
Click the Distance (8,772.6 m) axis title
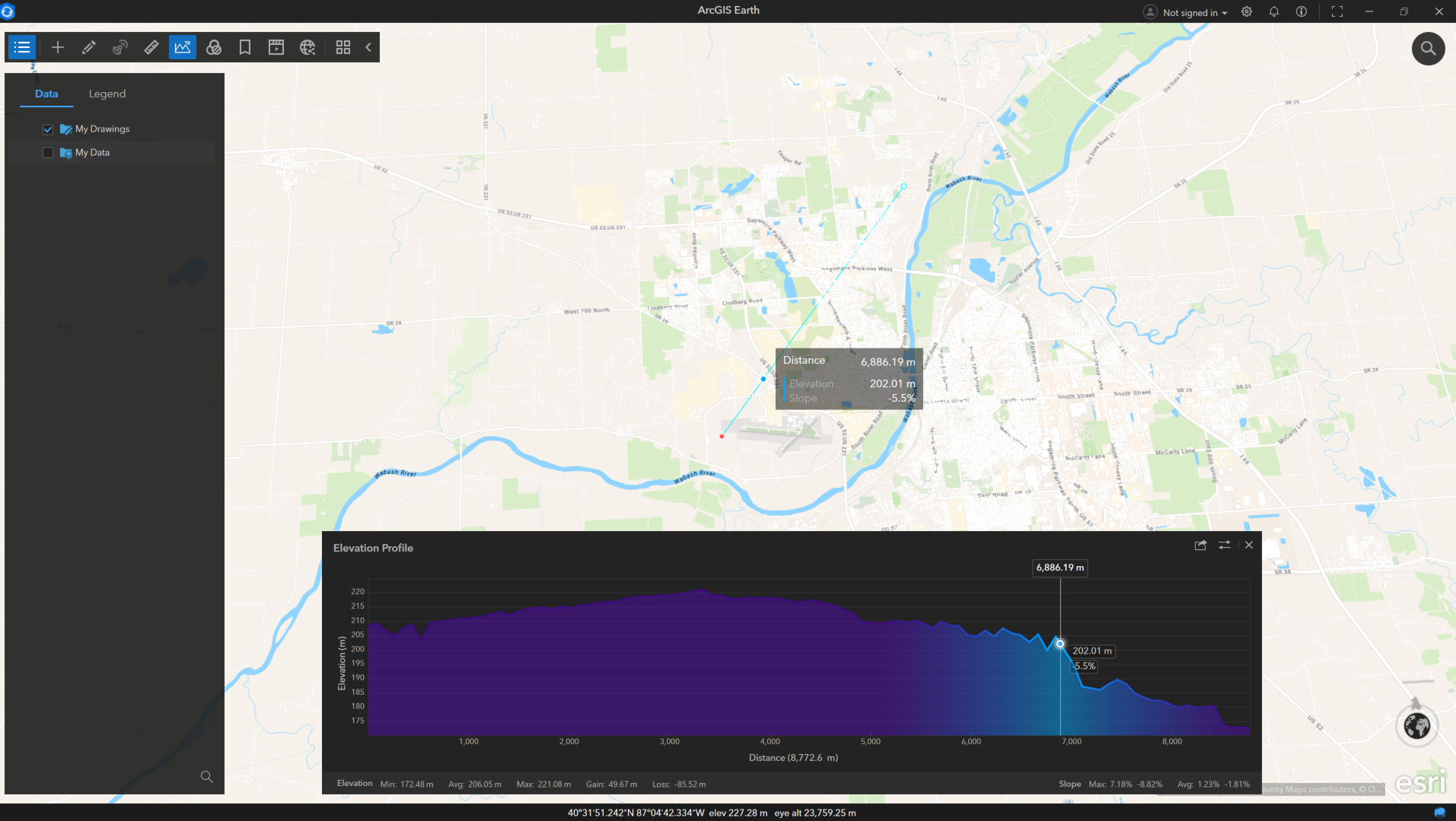click(x=793, y=758)
